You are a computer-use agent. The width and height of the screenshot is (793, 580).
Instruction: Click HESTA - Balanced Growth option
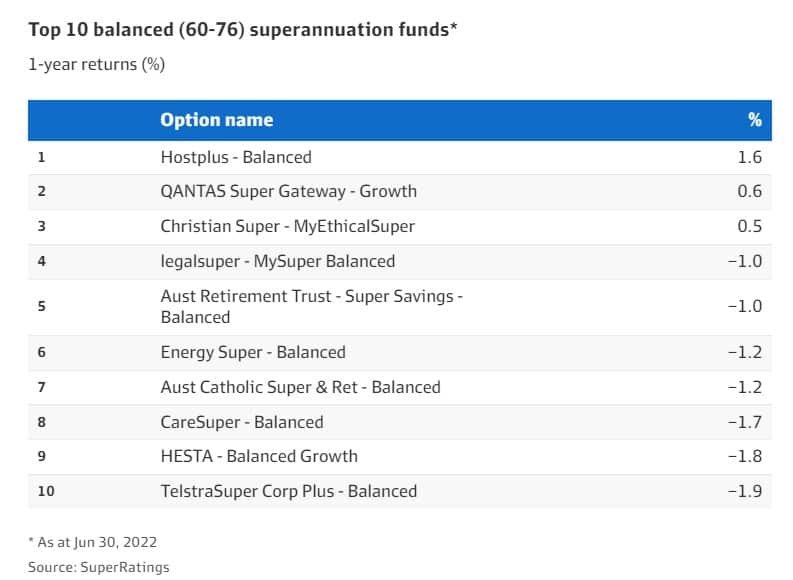pos(259,456)
